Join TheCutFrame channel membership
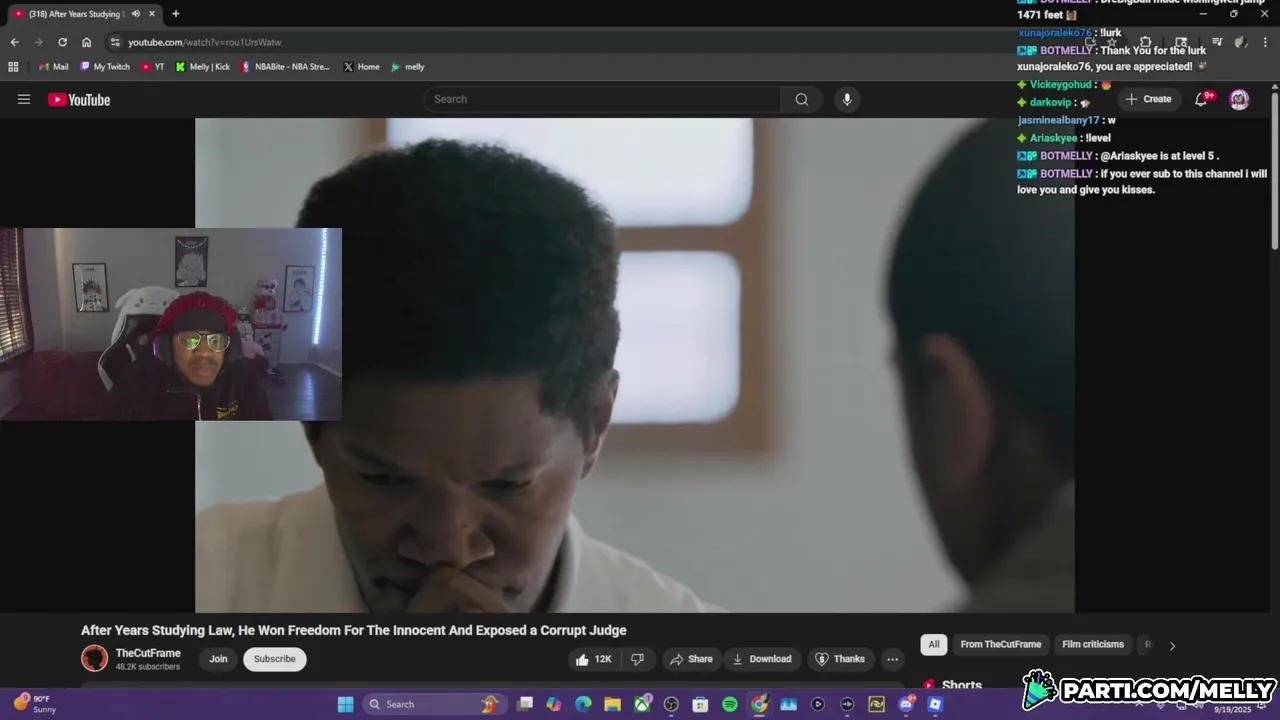Screen dimensions: 1280x720 [x=218, y=659]
